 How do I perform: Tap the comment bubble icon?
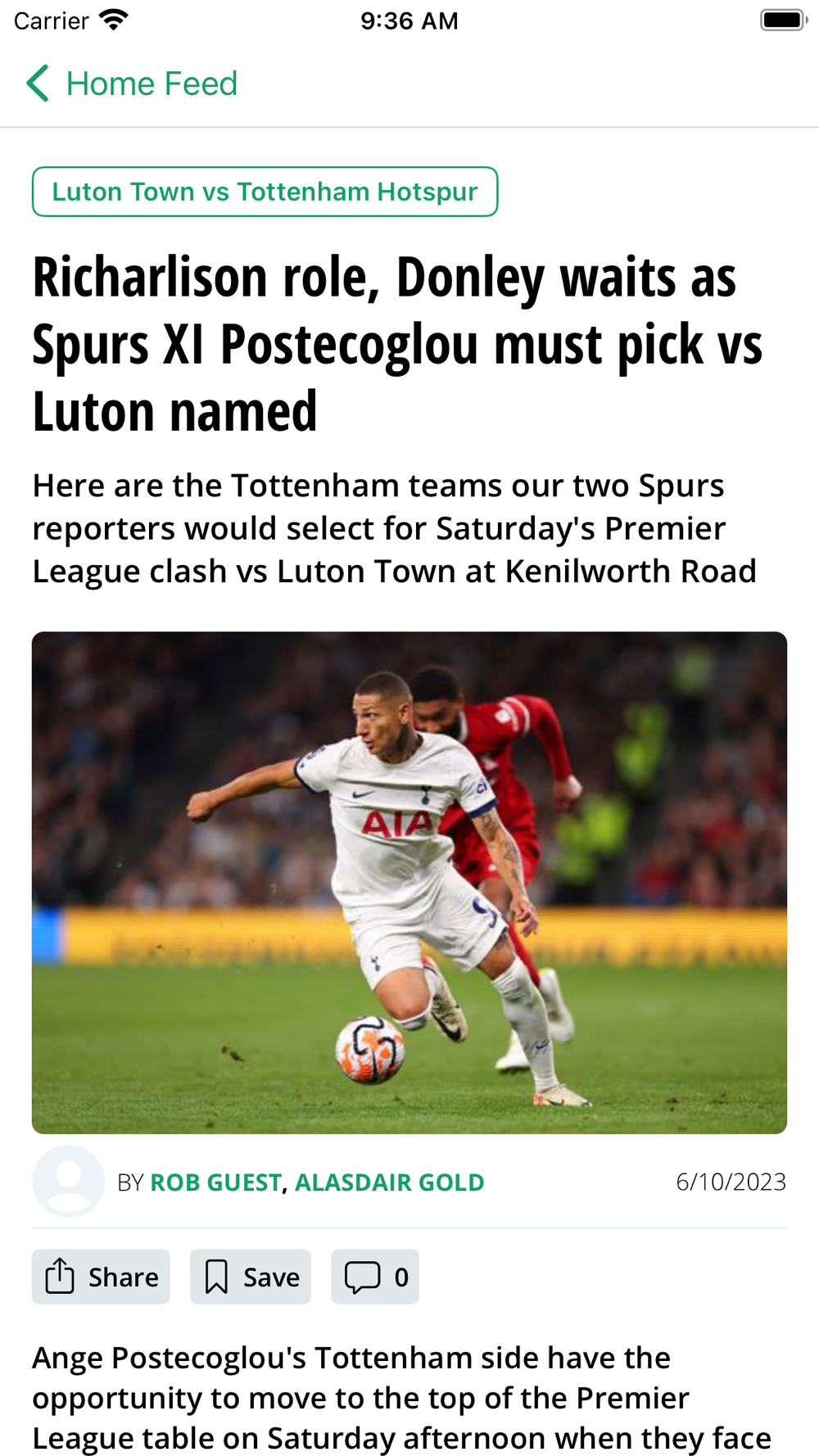[x=363, y=1277]
